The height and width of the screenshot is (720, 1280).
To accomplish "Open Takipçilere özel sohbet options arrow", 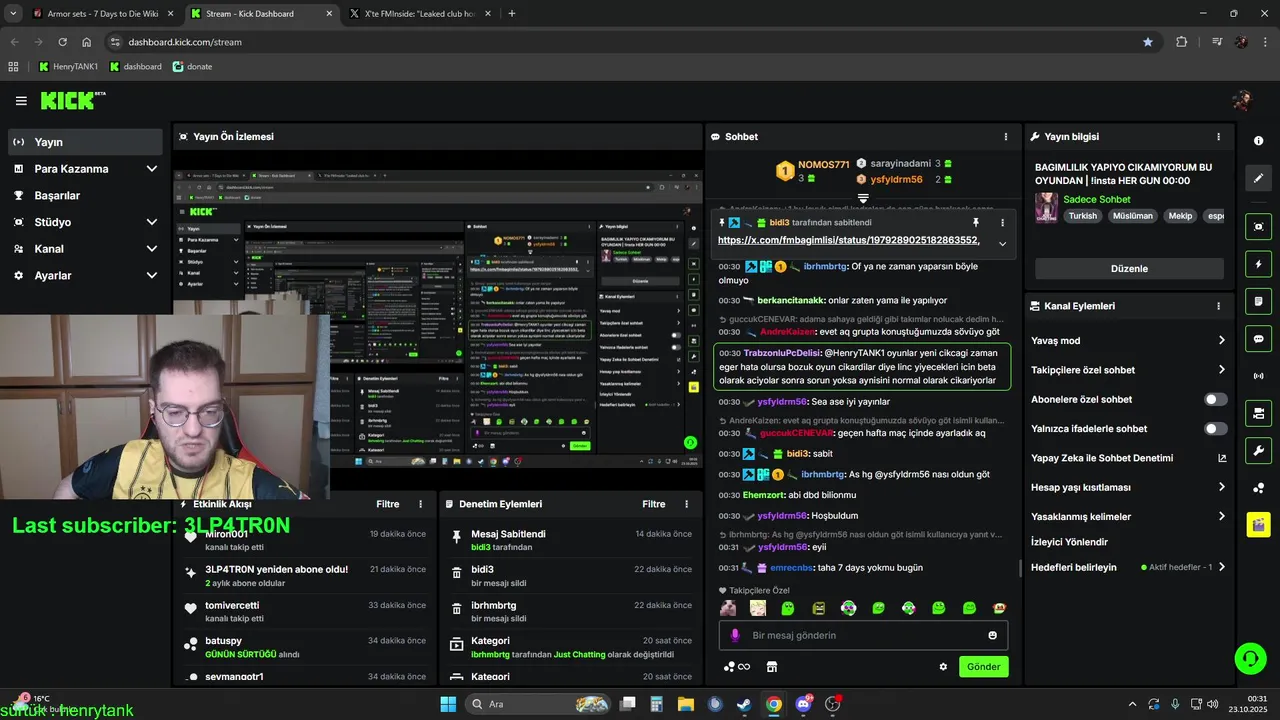I will [1221, 369].
